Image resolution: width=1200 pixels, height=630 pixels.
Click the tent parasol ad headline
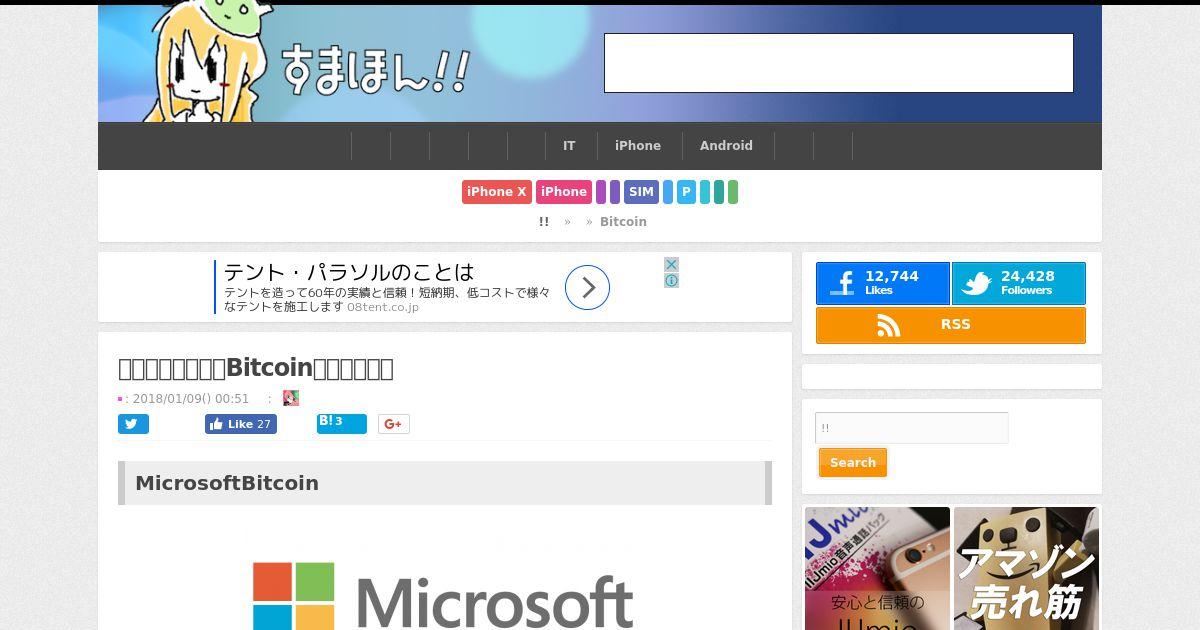click(x=349, y=272)
